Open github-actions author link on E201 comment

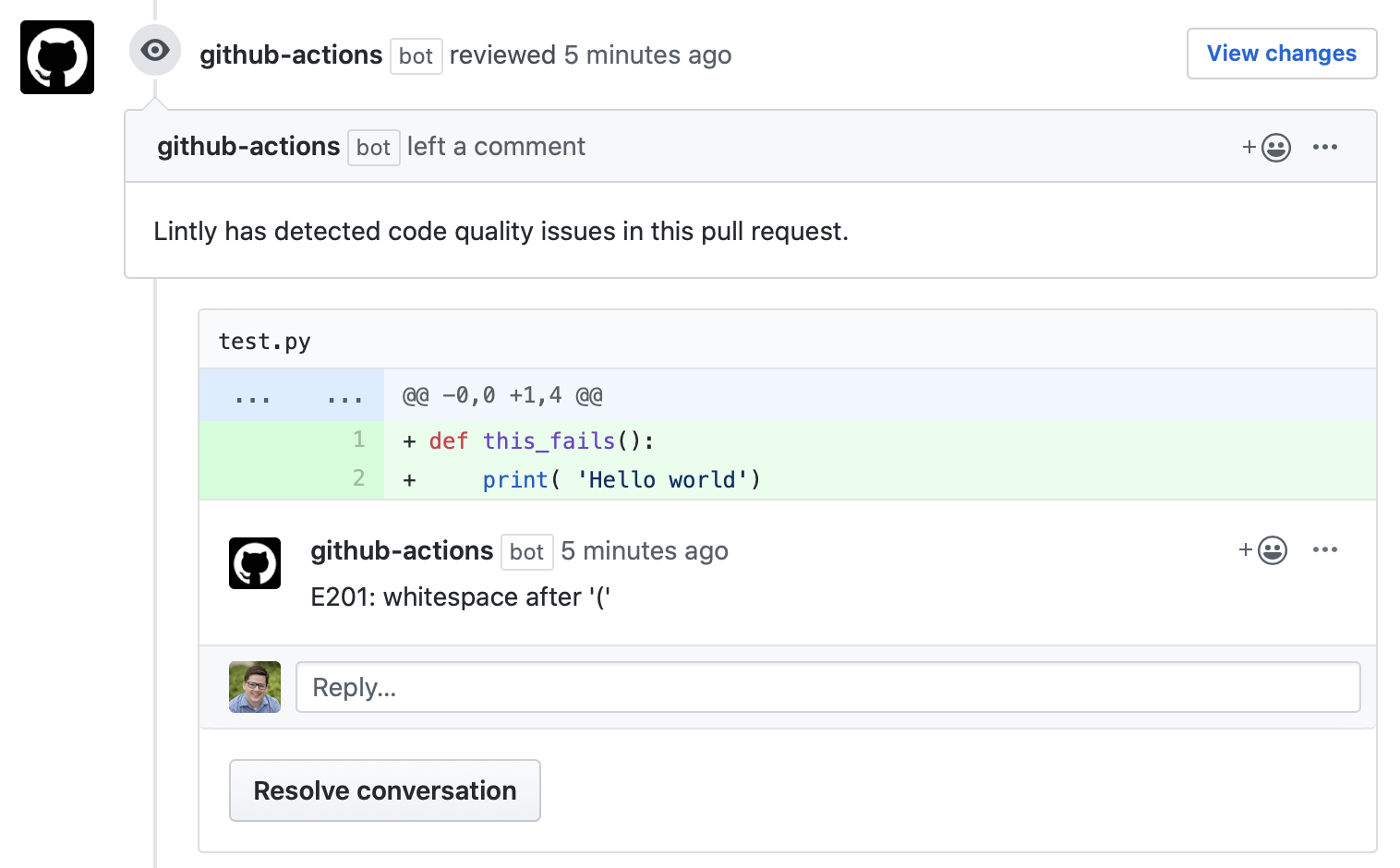(402, 551)
